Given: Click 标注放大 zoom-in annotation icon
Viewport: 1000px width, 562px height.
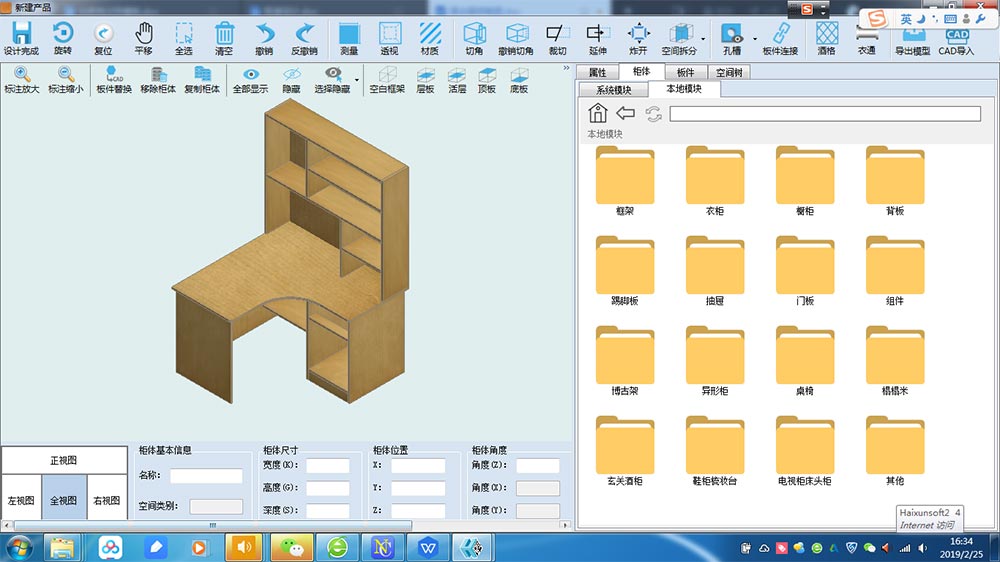Looking at the screenshot, I should 22,75.
